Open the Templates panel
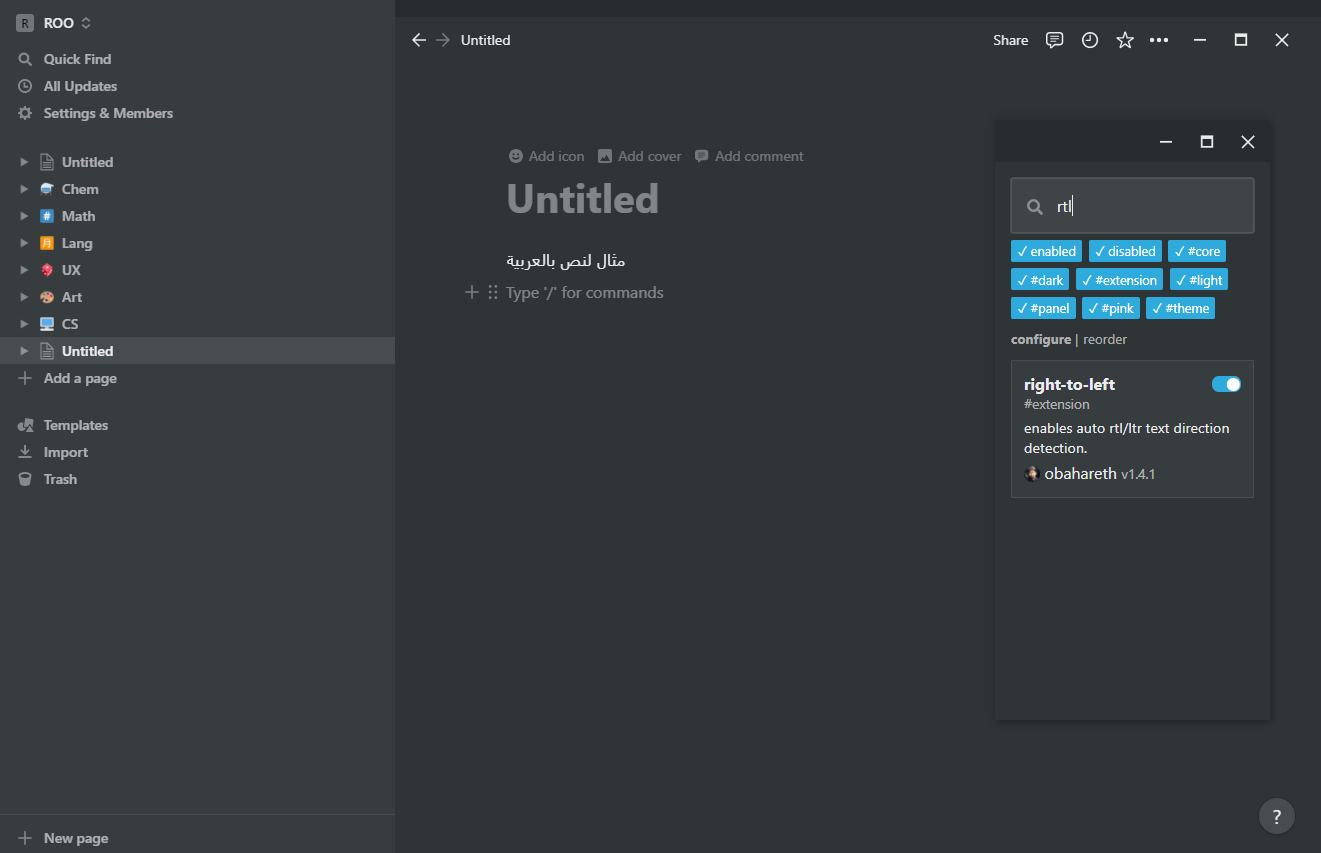Image resolution: width=1321 pixels, height=853 pixels. tap(74, 425)
